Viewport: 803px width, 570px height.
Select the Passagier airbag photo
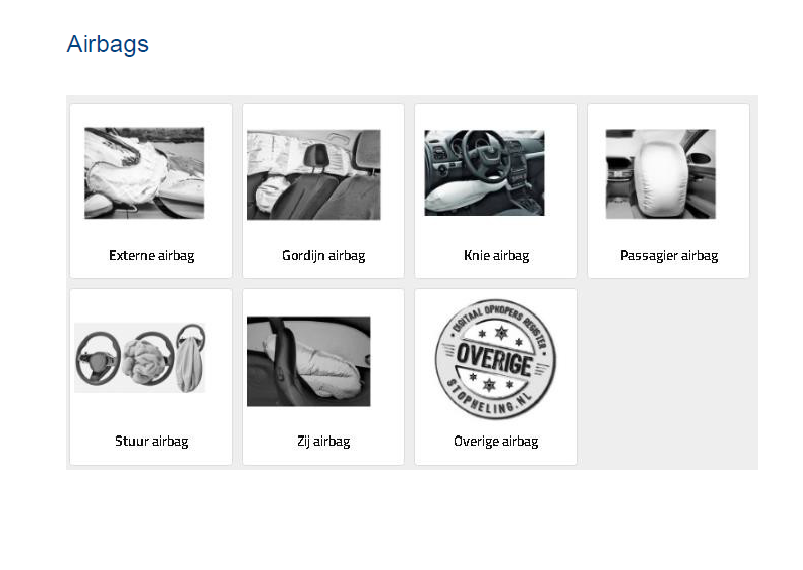point(661,174)
